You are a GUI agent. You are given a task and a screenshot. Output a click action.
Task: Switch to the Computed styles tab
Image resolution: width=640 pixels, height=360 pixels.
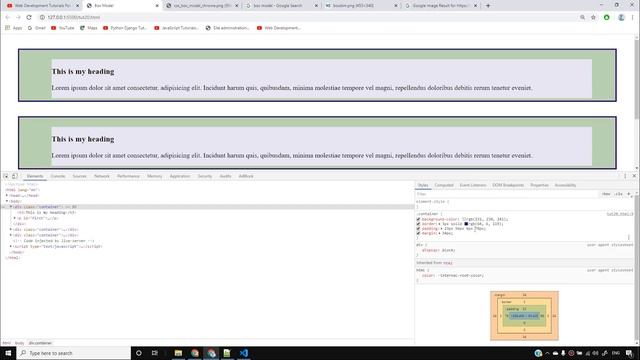[x=444, y=185]
